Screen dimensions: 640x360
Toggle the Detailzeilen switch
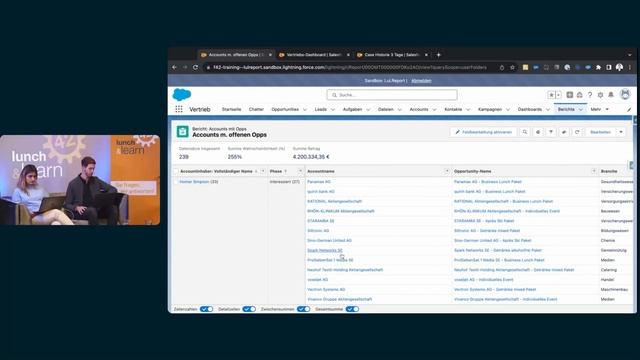pyautogui.click(x=249, y=309)
